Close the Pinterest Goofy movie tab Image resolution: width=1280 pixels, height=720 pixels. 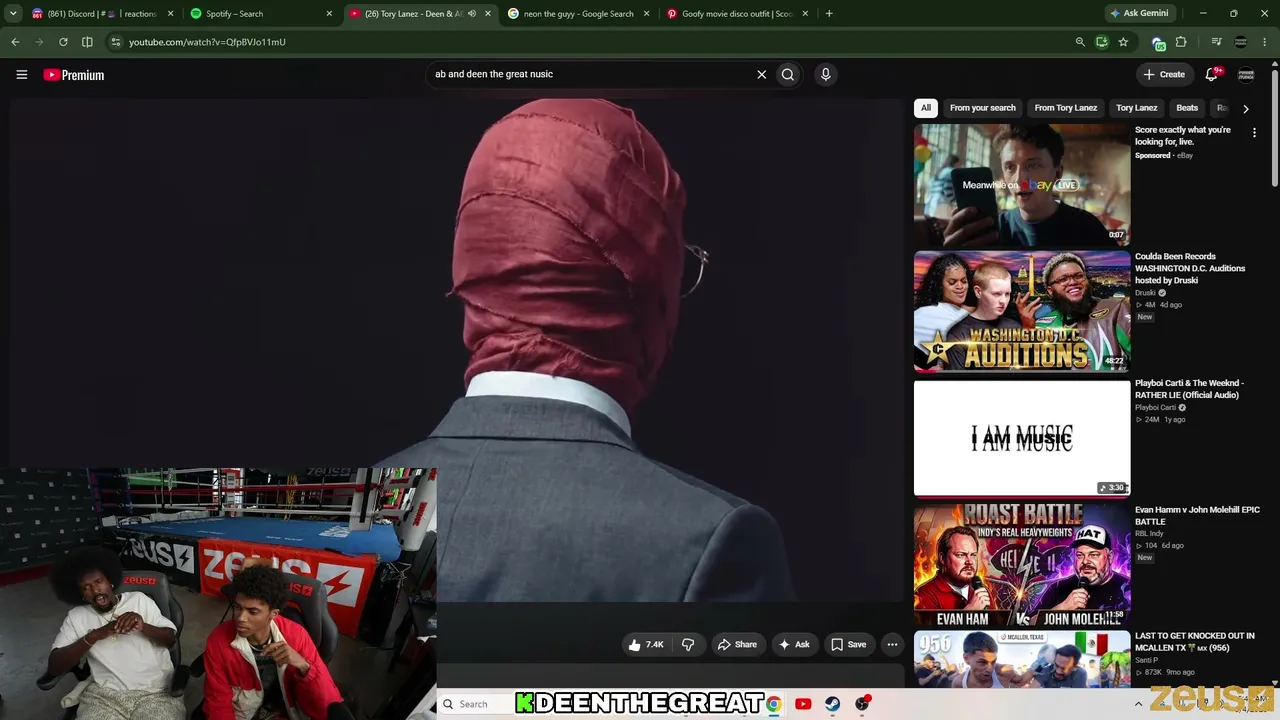(x=805, y=14)
